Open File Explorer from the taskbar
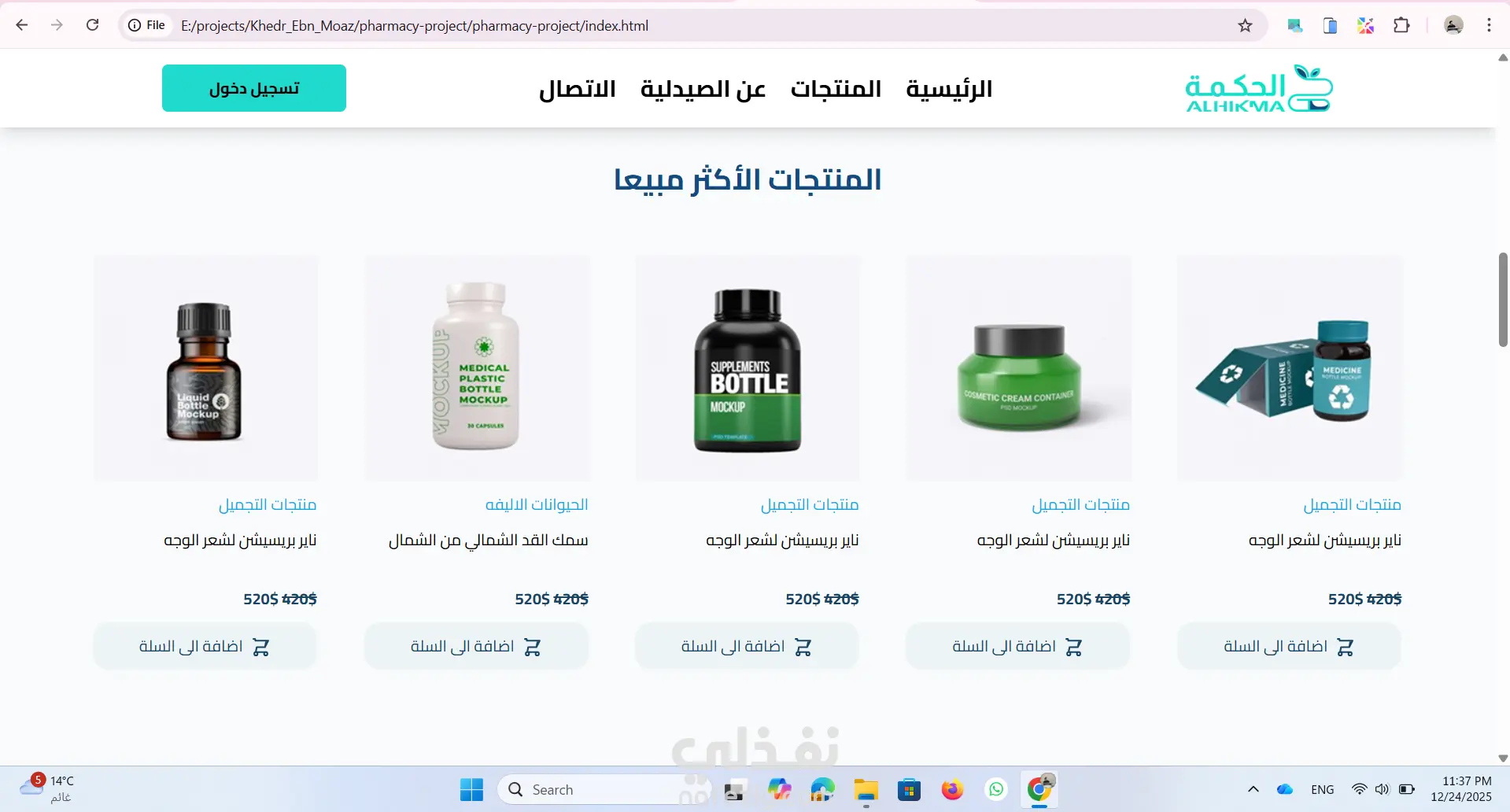The height and width of the screenshot is (812, 1510). (x=866, y=789)
